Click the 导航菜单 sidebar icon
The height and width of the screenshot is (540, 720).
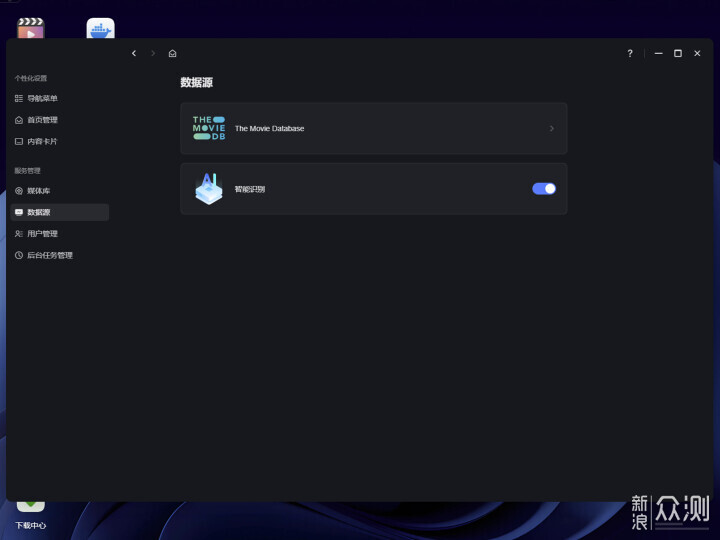click(x=19, y=98)
